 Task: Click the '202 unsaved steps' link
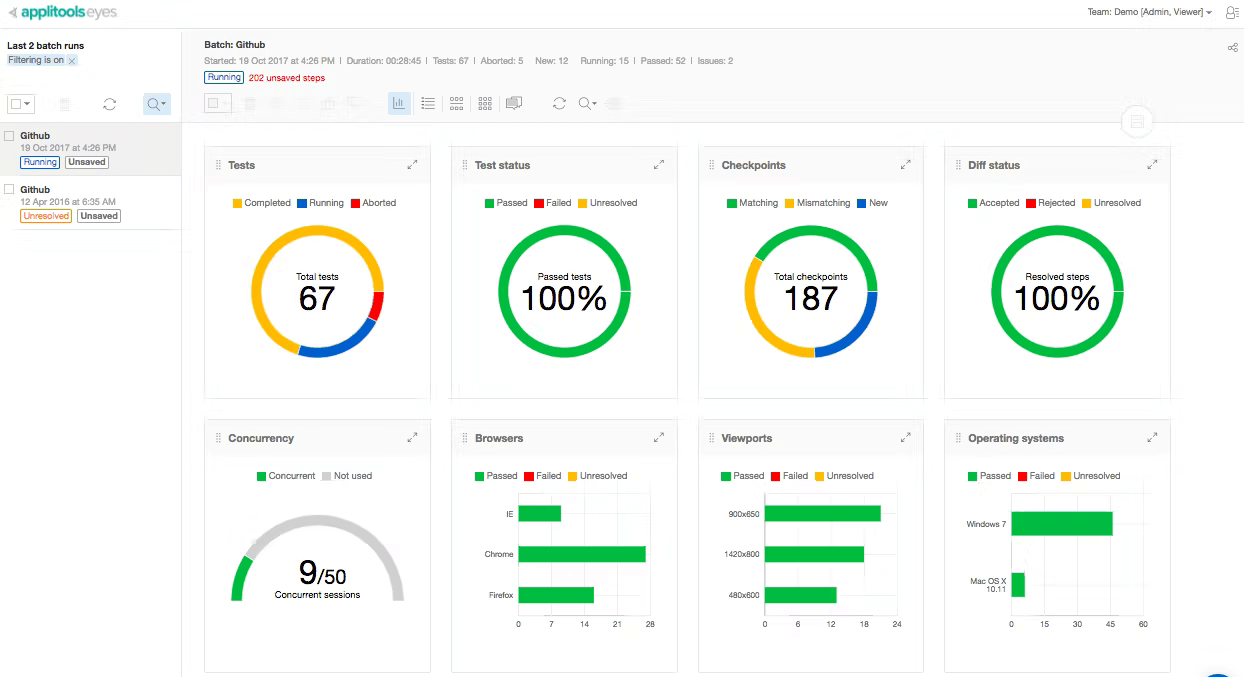pyautogui.click(x=286, y=78)
